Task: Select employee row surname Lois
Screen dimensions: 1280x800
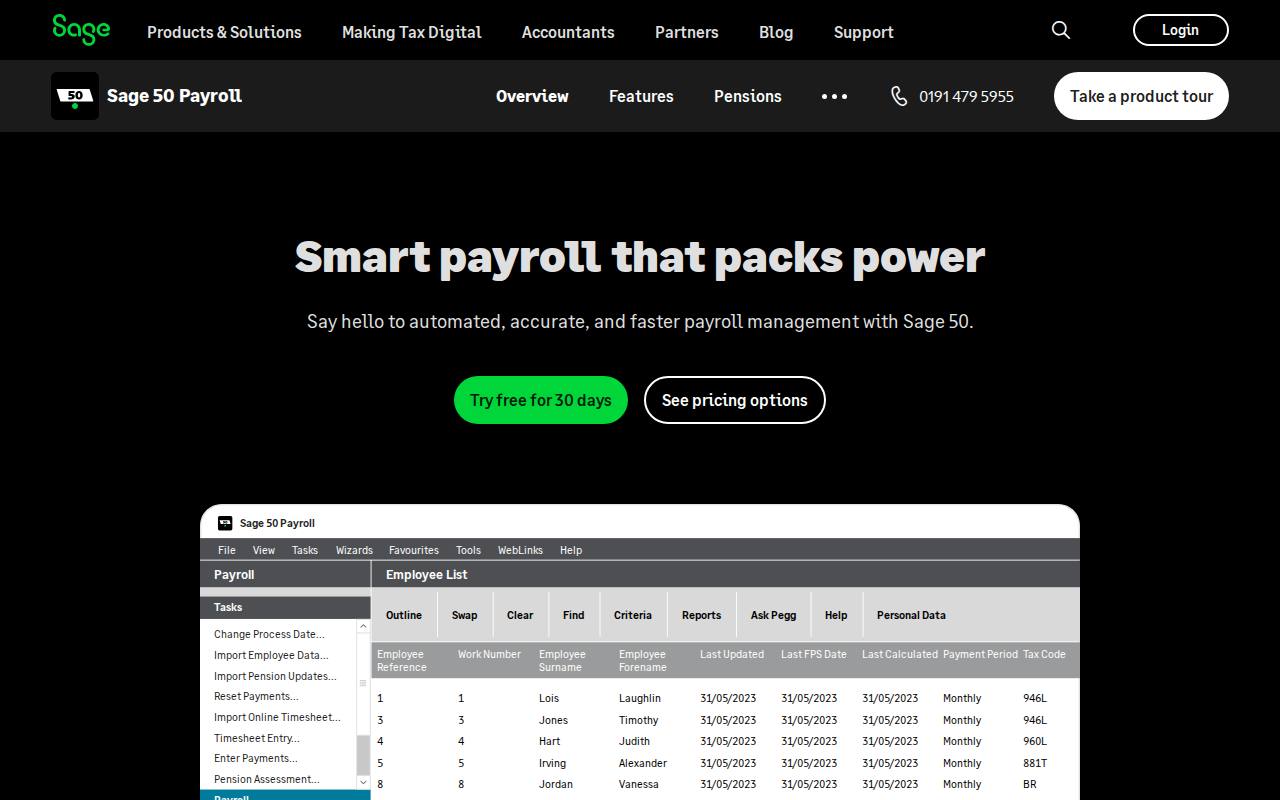Action: coord(549,698)
